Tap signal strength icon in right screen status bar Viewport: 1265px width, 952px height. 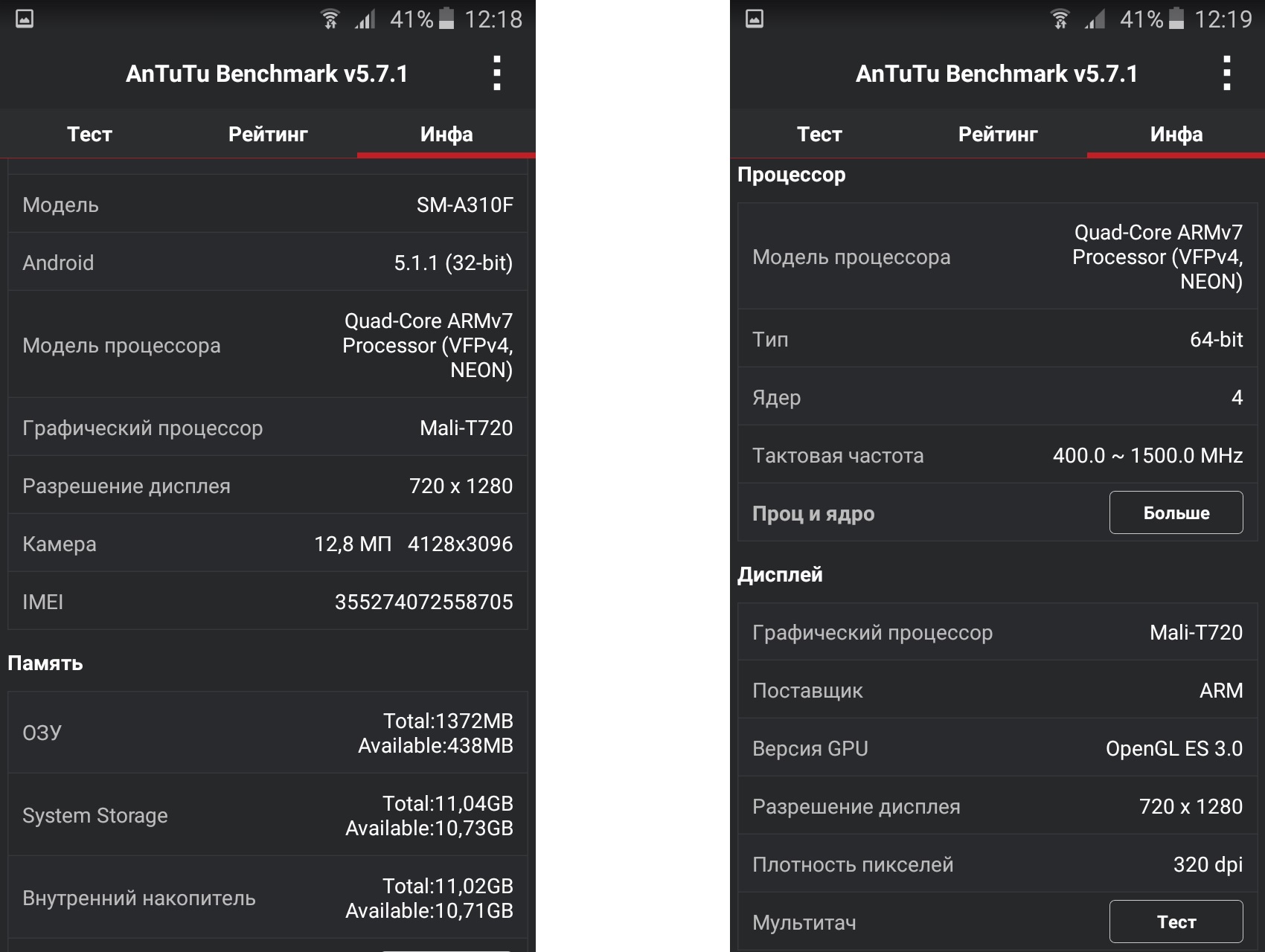point(1095,19)
